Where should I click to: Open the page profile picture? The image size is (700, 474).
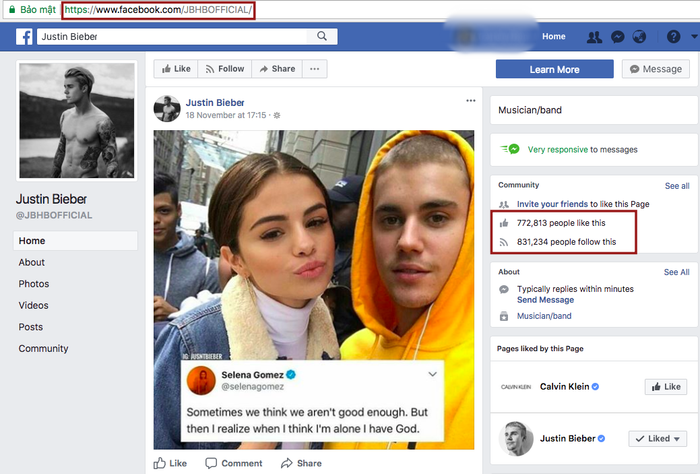[x=77, y=121]
